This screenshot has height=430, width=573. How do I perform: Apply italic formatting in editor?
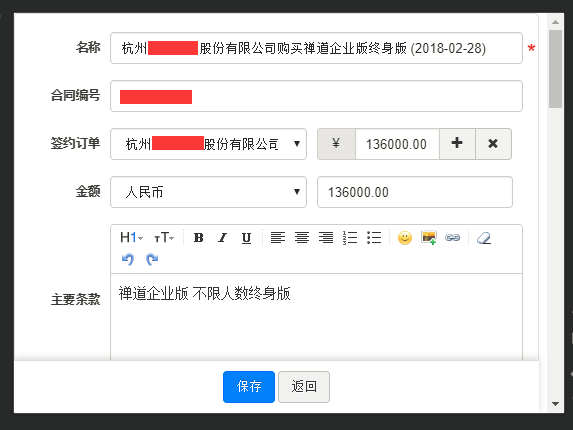[x=222, y=238]
